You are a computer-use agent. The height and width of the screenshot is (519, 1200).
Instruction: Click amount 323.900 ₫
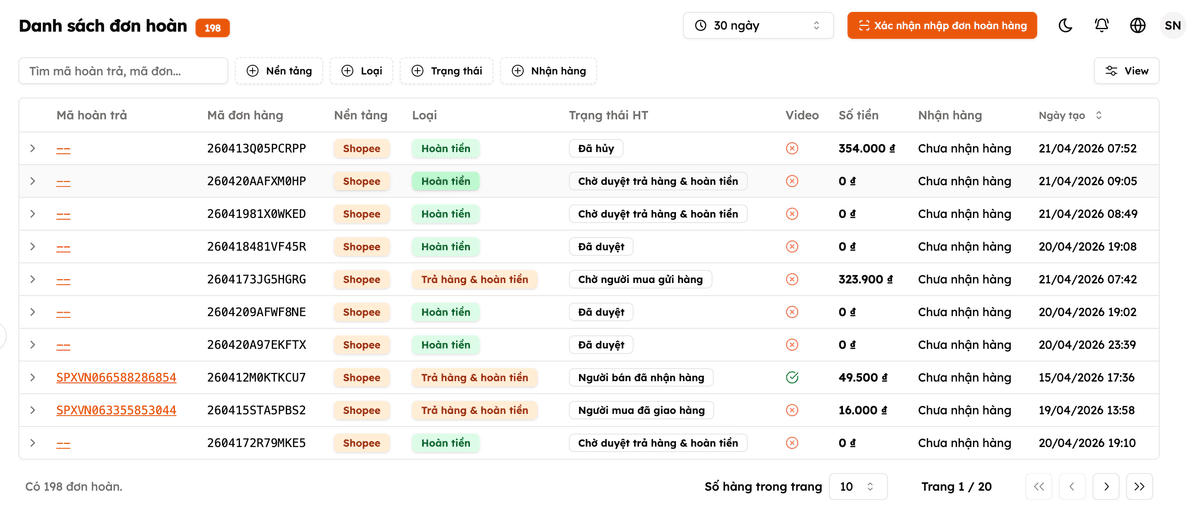(866, 279)
